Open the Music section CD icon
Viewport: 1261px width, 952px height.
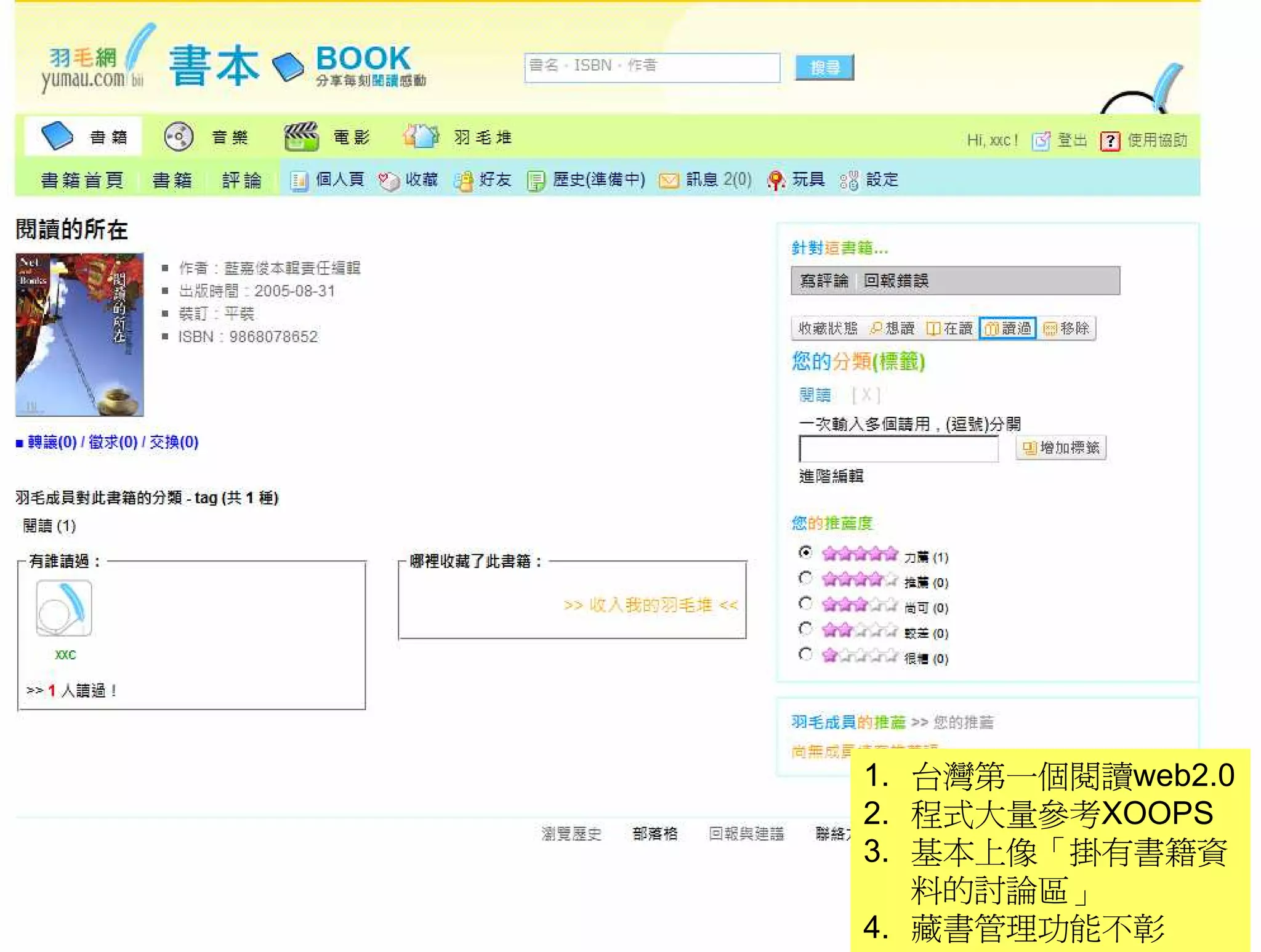(179, 137)
